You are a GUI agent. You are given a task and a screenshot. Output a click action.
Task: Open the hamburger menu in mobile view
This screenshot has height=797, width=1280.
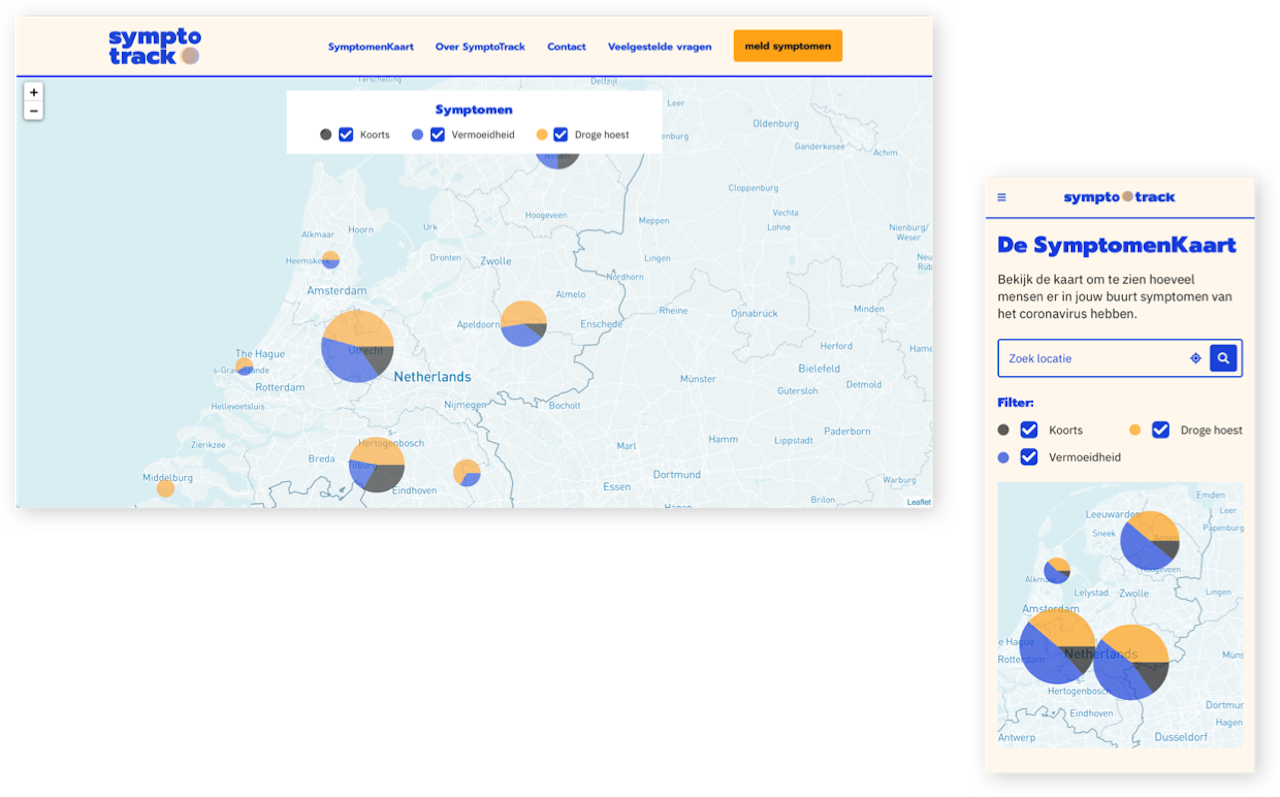point(1002,197)
